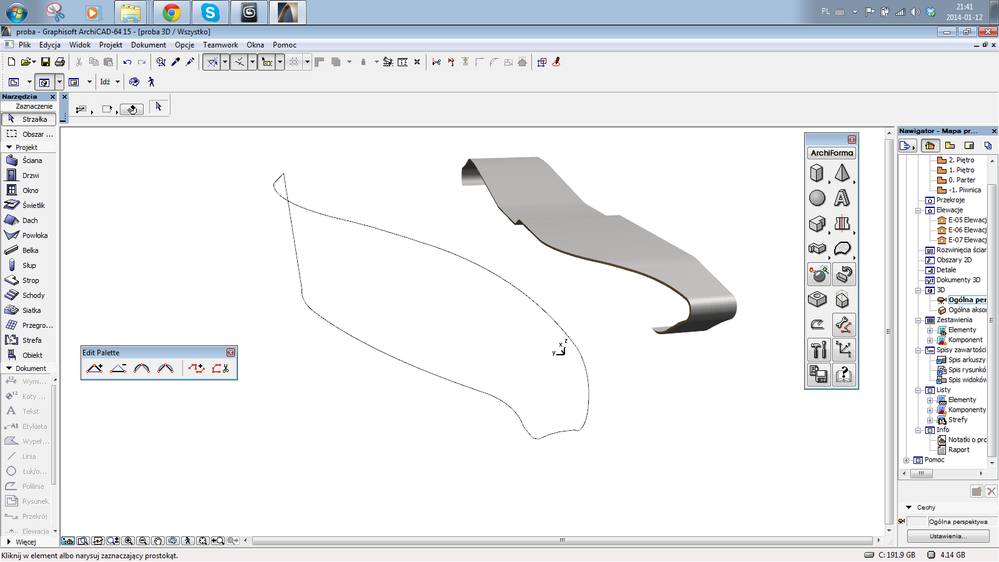The height and width of the screenshot is (562, 999).
Task: Click the first icon in Edit Palette
Action: tap(94, 368)
